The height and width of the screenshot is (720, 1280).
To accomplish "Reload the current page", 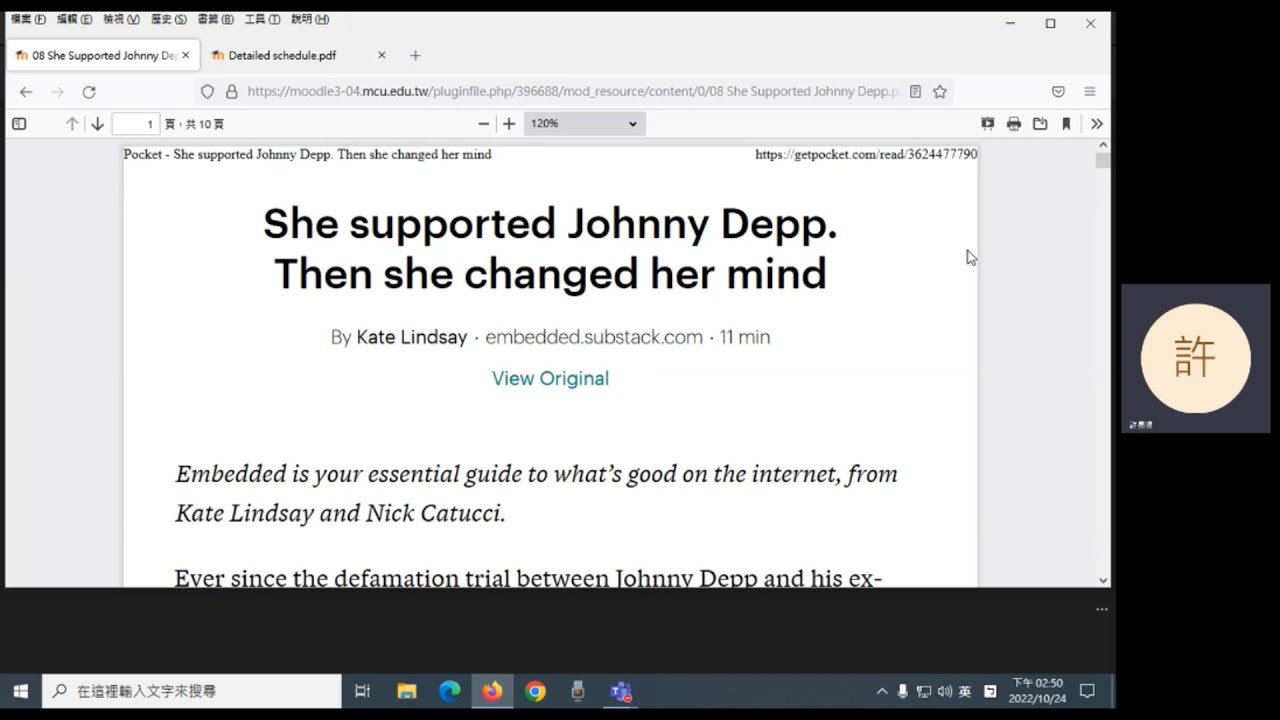I will [x=89, y=92].
